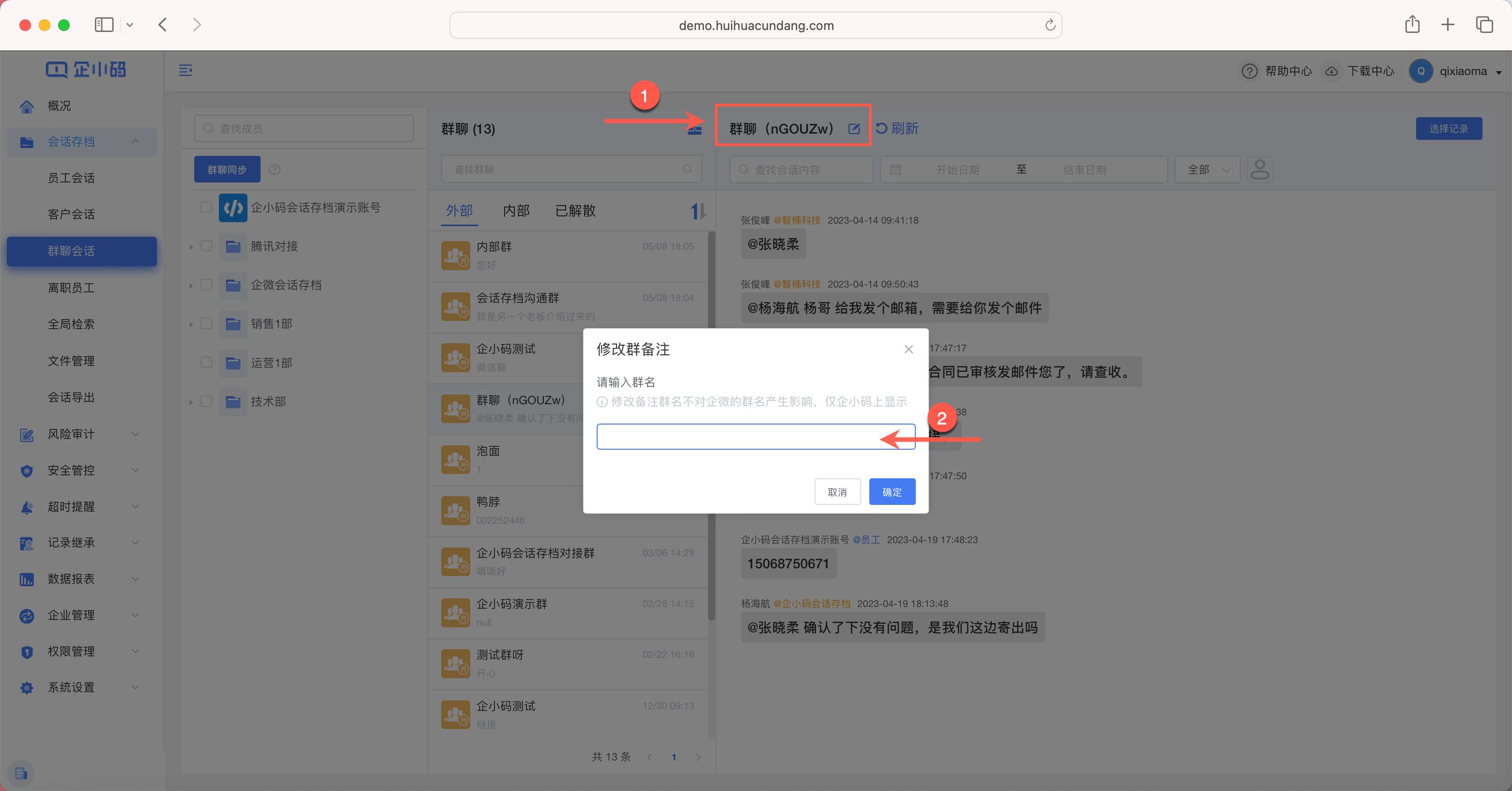This screenshot has width=1512, height=791.
Task: Open the 帮助中心 help icon
Action: [x=1249, y=71]
